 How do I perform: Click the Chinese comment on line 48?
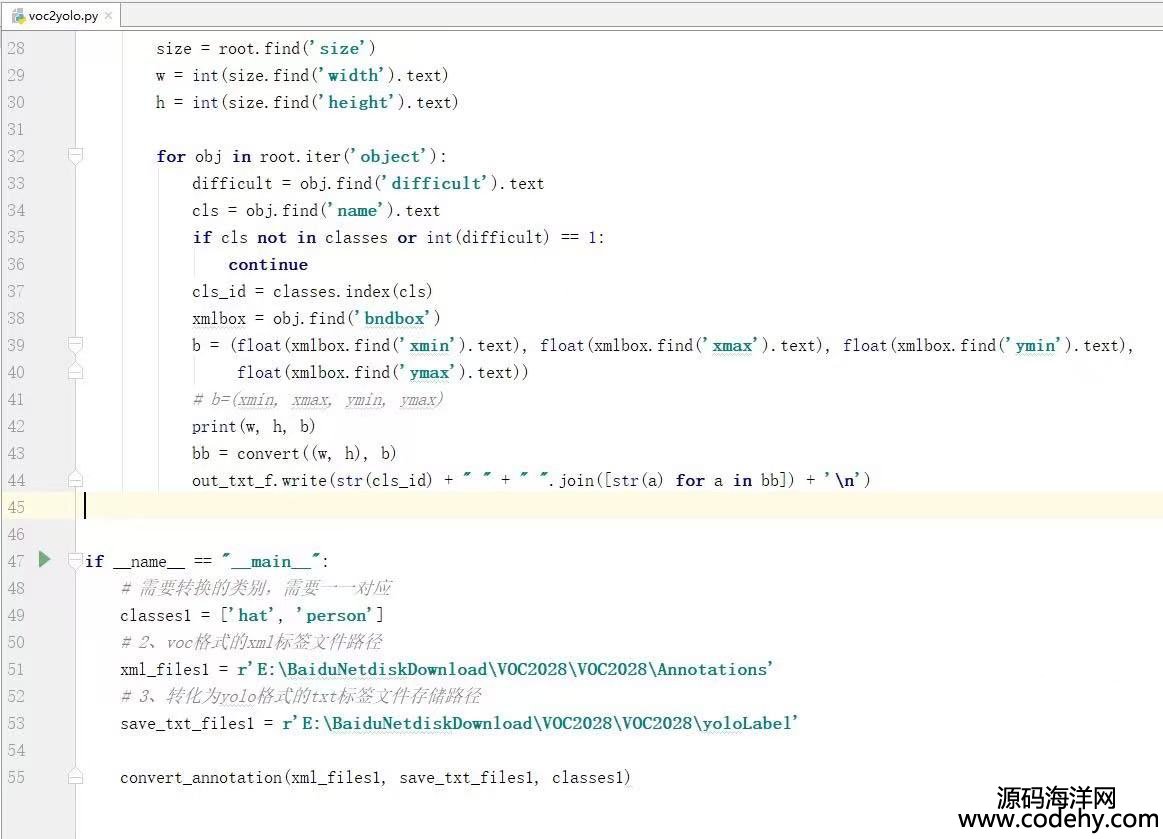click(x=256, y=588)
